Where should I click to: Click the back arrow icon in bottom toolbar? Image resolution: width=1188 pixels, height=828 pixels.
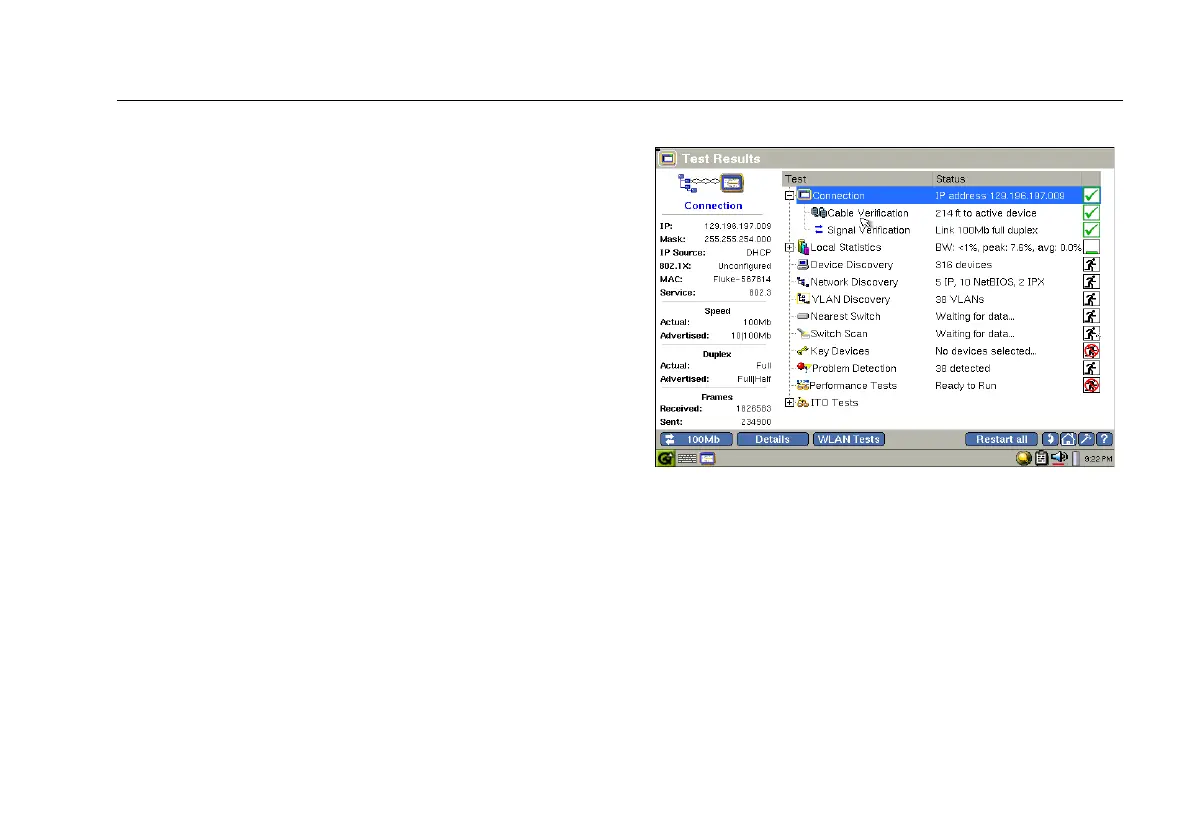click(x=1049, y=439)
